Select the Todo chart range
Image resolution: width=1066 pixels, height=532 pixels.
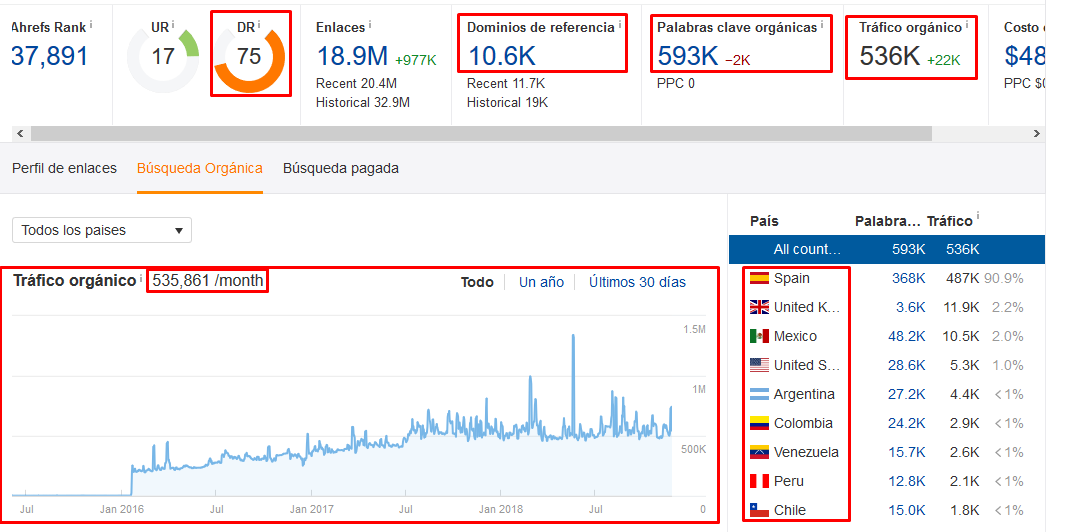(x=477, y=282)
